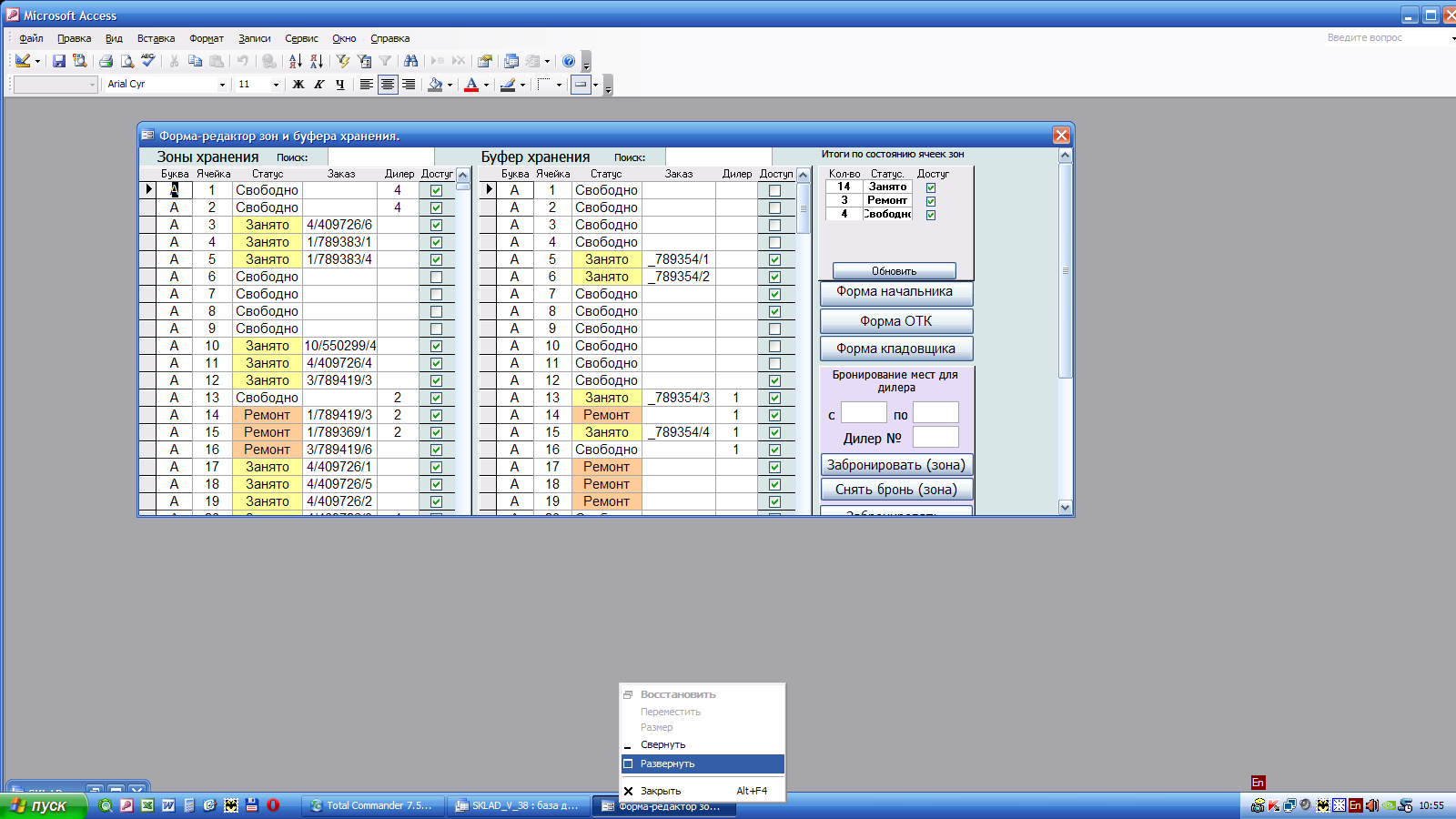This screenshot has height=819, width=1456.
Task: Open the view mode dropdown arrow
Action: tap(37, 61)
